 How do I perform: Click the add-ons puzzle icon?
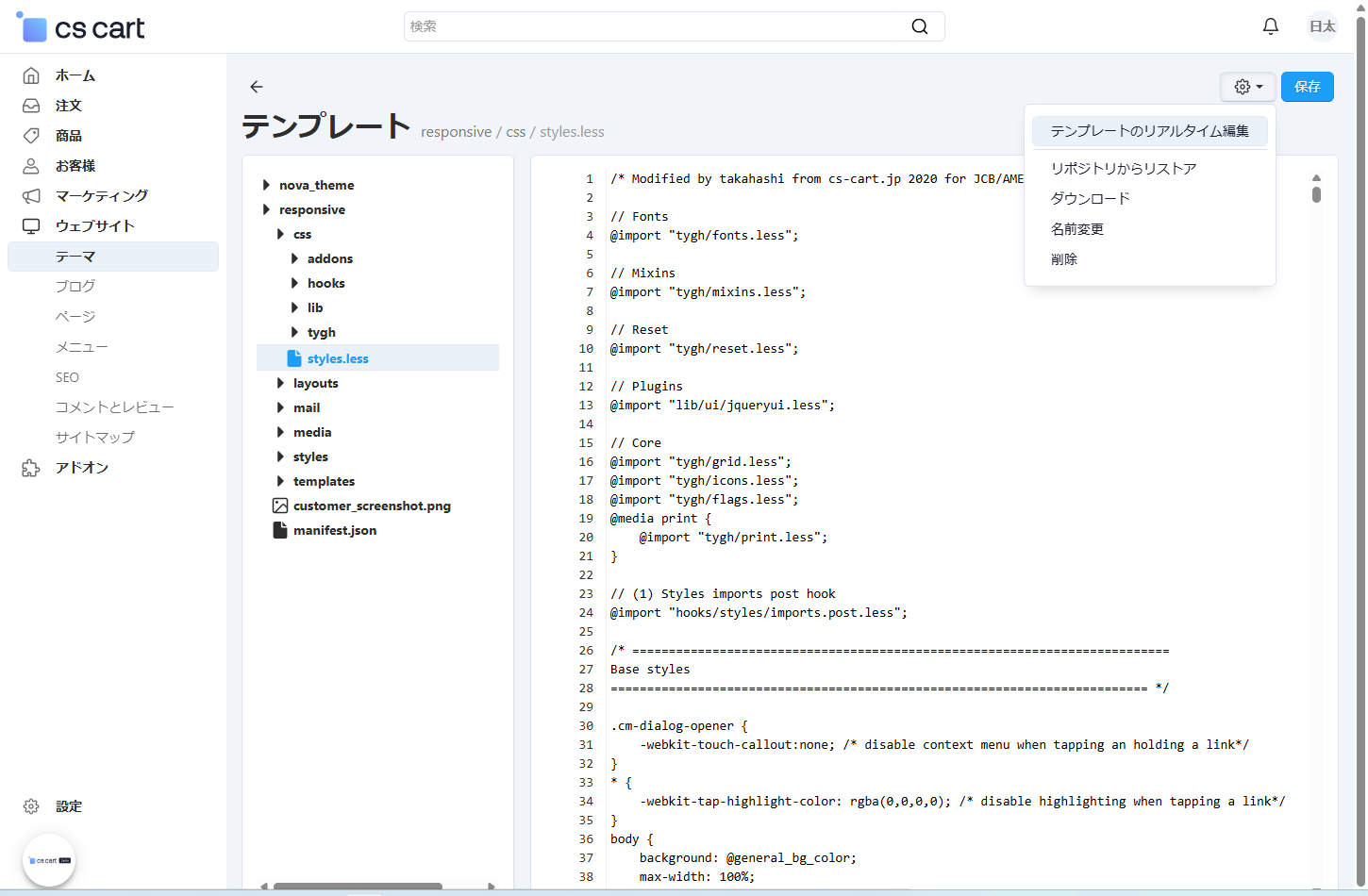pyautogui.click(x=31, y=468)
